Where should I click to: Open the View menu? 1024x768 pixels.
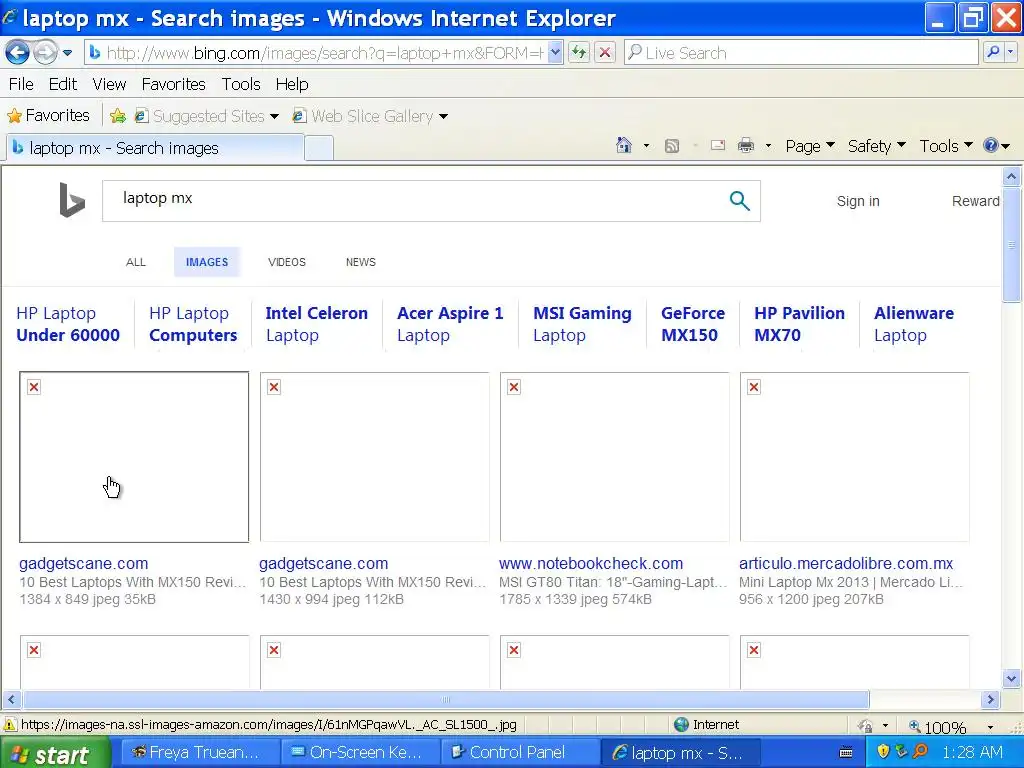point(109,84)
